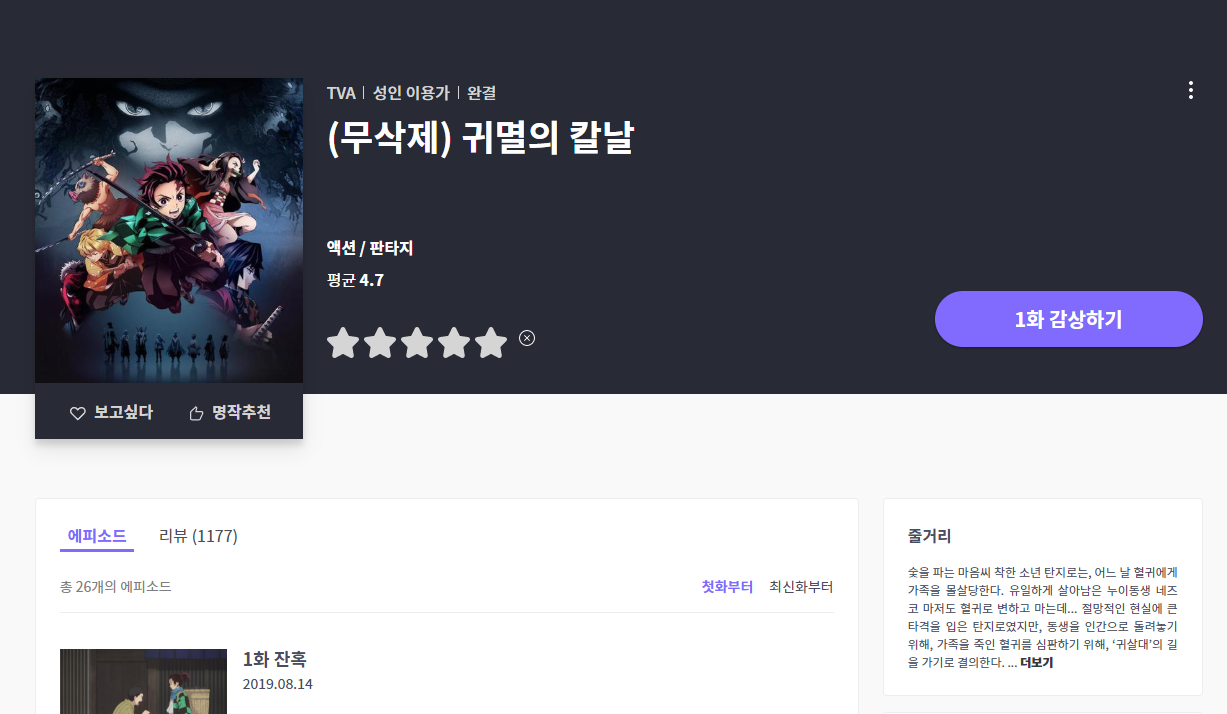
Task: Select the third rating star
Action: click(417, 343)
